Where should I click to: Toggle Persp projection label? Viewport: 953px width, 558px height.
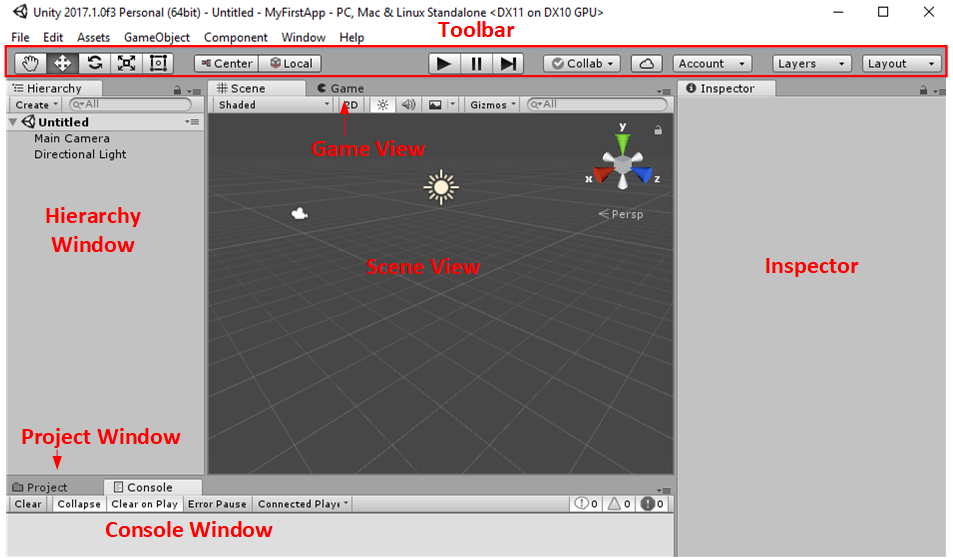point(621,214)
